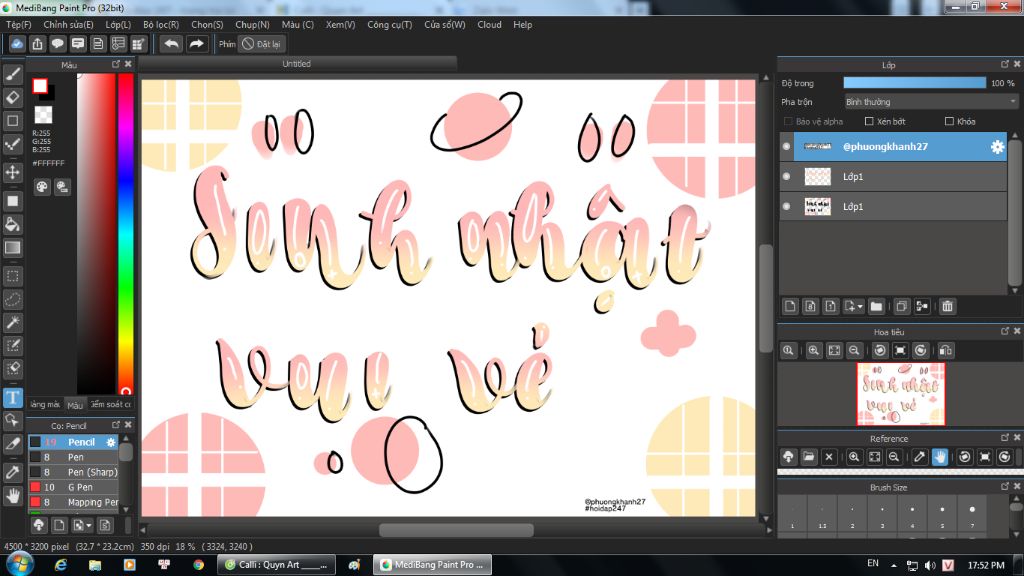1024x576 pixels.
Task: Enable the Xén bớt clipping checkbox
Action: pos(869,121)
